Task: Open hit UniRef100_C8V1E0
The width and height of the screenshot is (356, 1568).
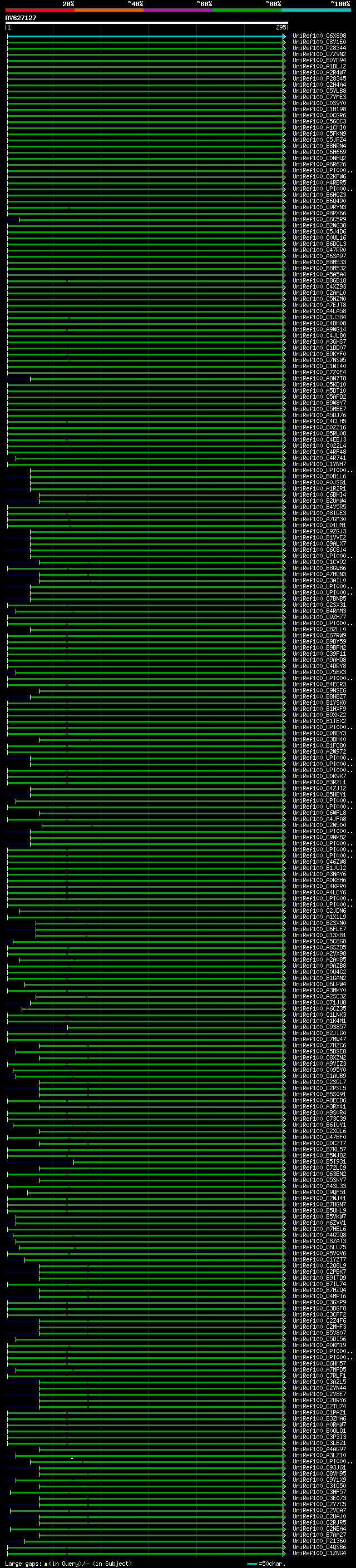Action: click(319, 42)
